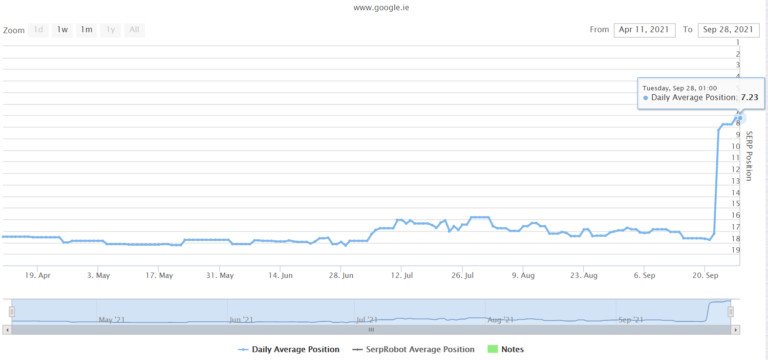Click the navigator scrollbar left arrow

6,330
